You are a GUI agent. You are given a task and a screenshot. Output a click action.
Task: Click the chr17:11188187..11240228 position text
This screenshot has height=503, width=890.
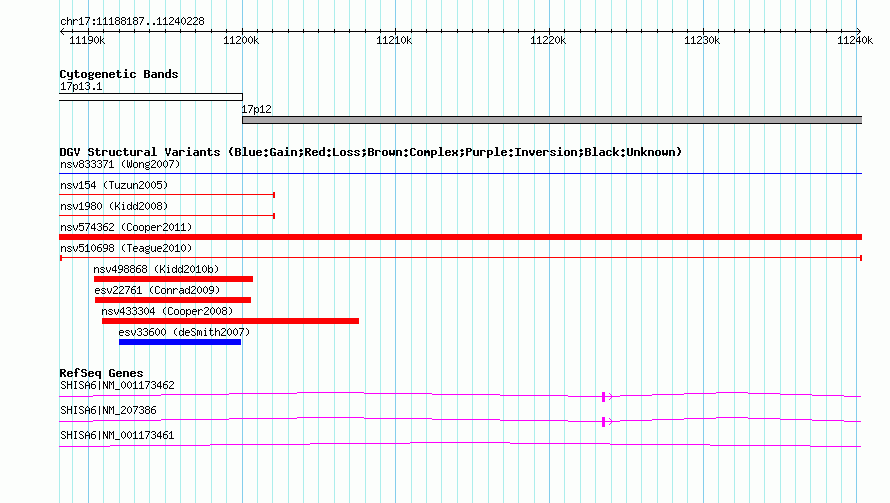pyautogui.click(x=132, y=21)
